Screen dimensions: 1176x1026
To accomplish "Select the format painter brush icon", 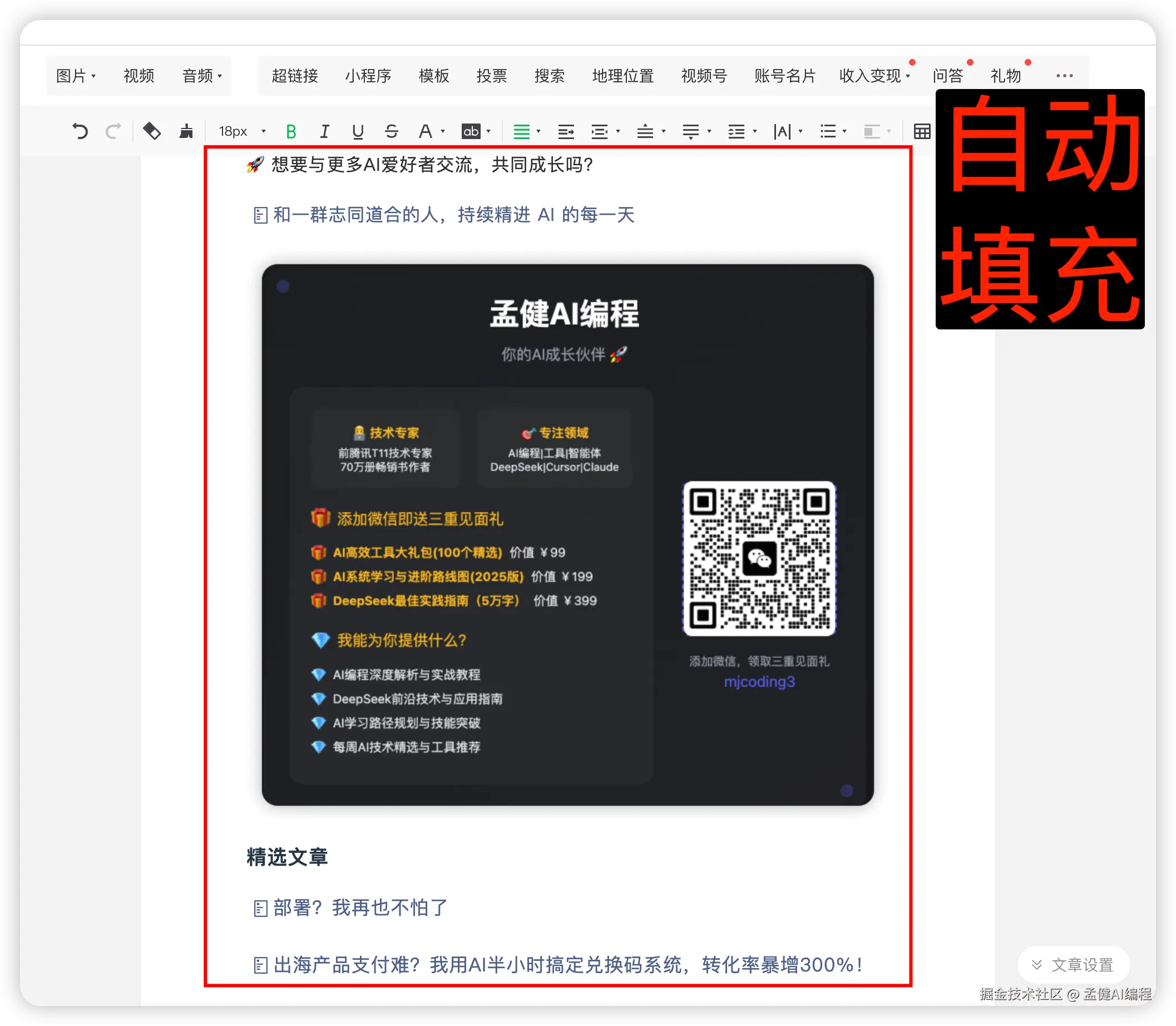I will 186,132.
